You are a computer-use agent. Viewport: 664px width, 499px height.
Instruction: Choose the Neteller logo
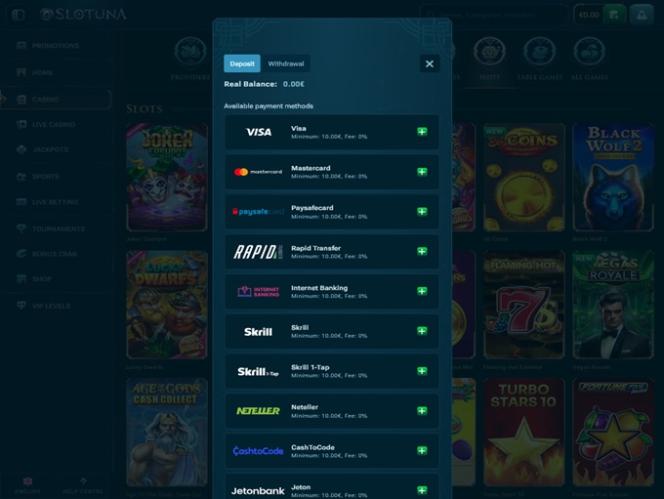[x=258, y=411]
